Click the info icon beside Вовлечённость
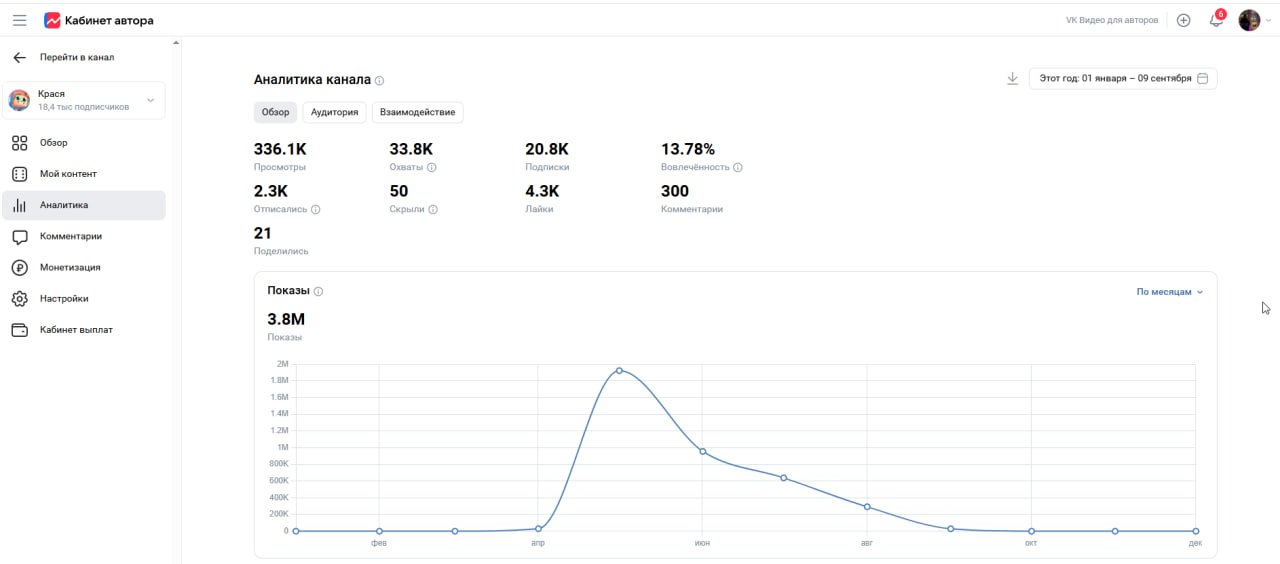 (738, 168)
